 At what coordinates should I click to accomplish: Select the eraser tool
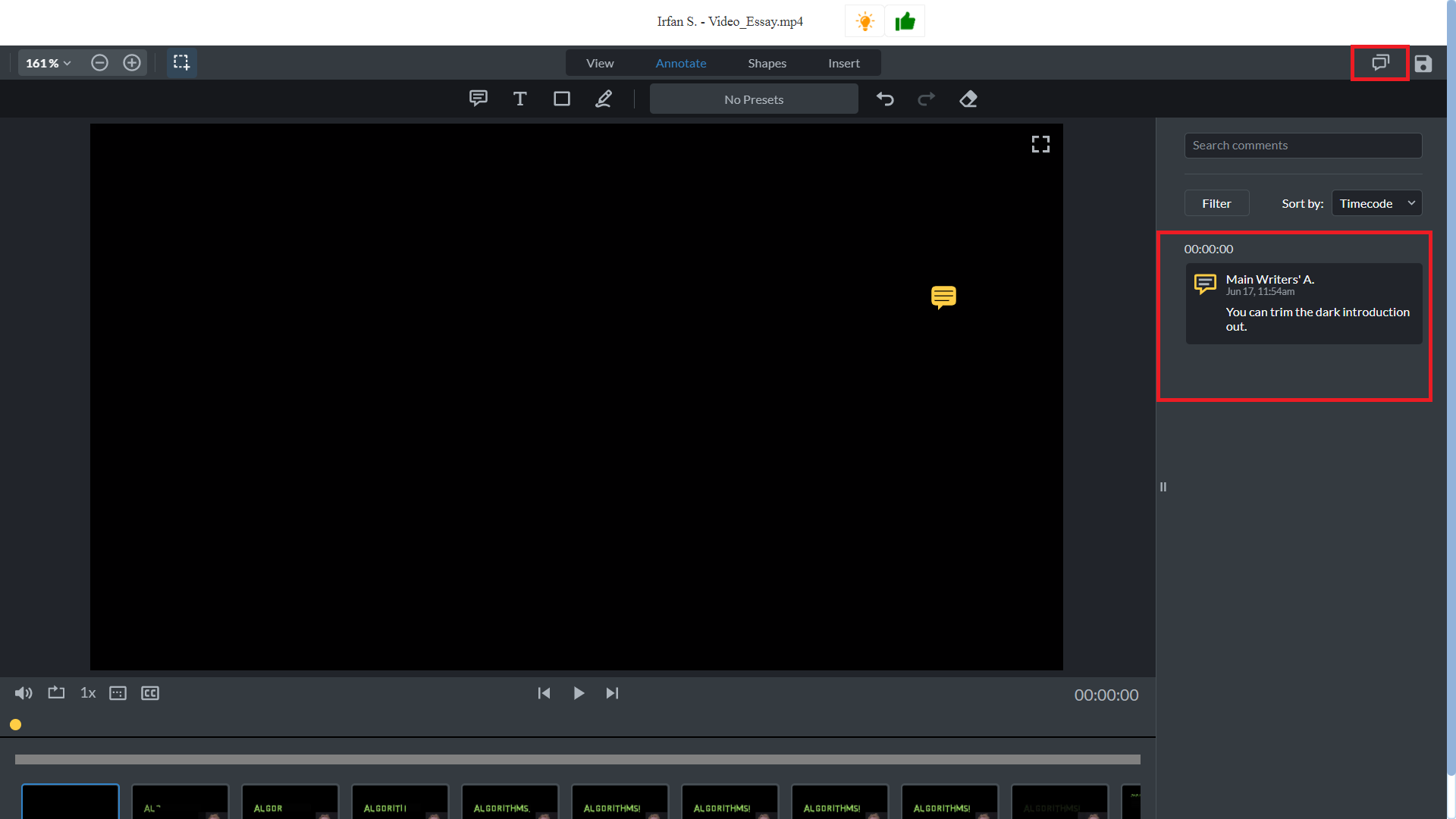pos(968,99)
